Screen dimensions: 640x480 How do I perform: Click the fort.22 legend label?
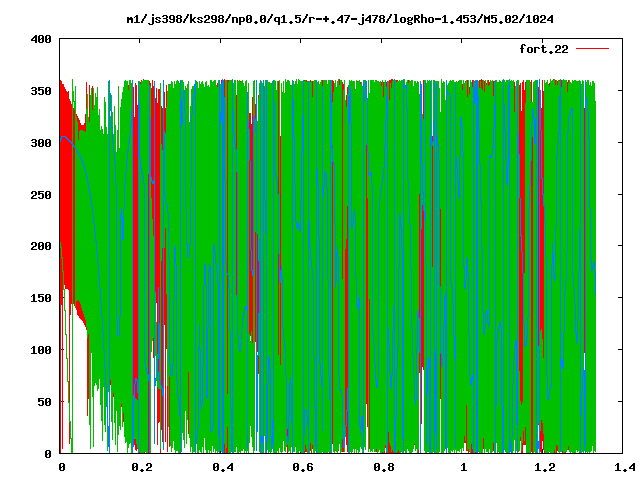(x=544, y=49)
